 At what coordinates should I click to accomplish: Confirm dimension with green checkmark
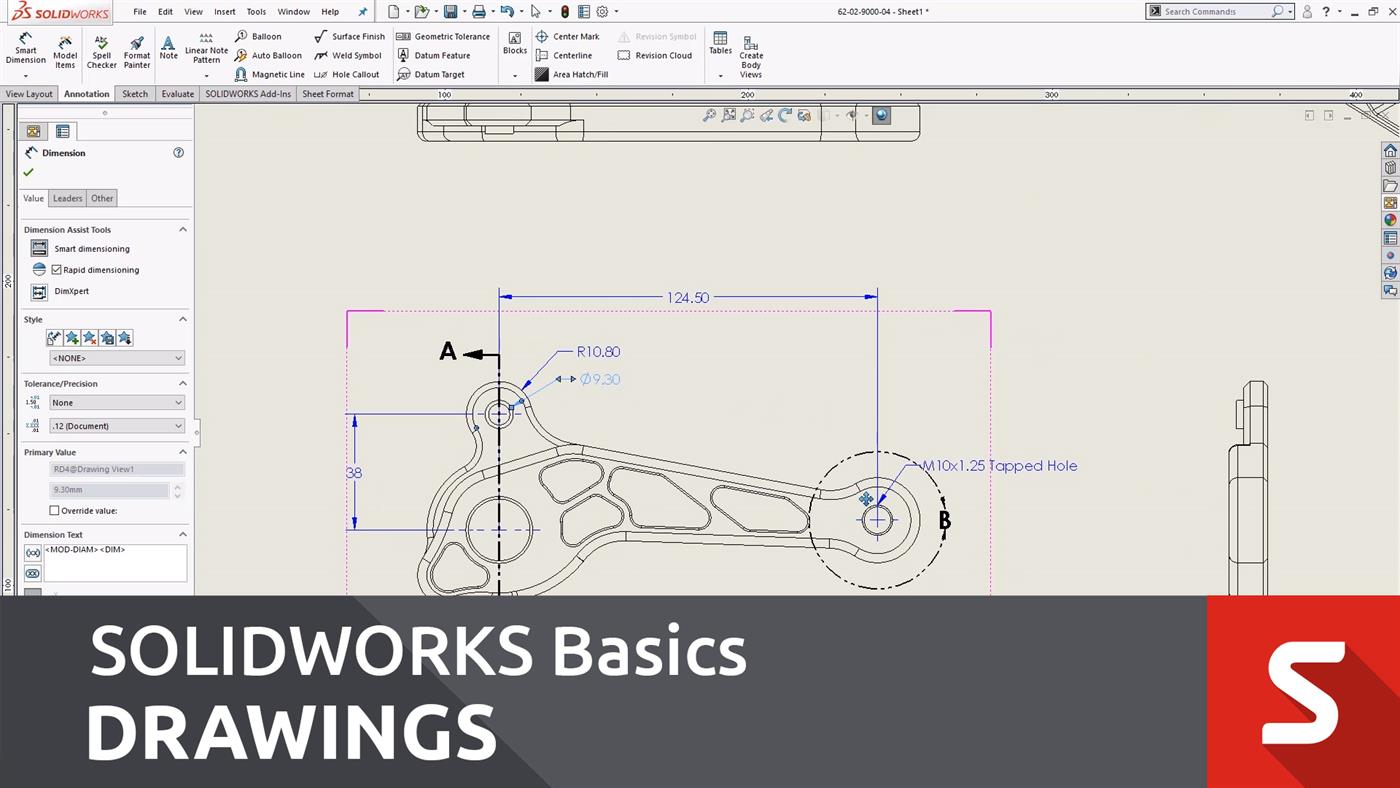pyautogui.click(x=28, y=171)
